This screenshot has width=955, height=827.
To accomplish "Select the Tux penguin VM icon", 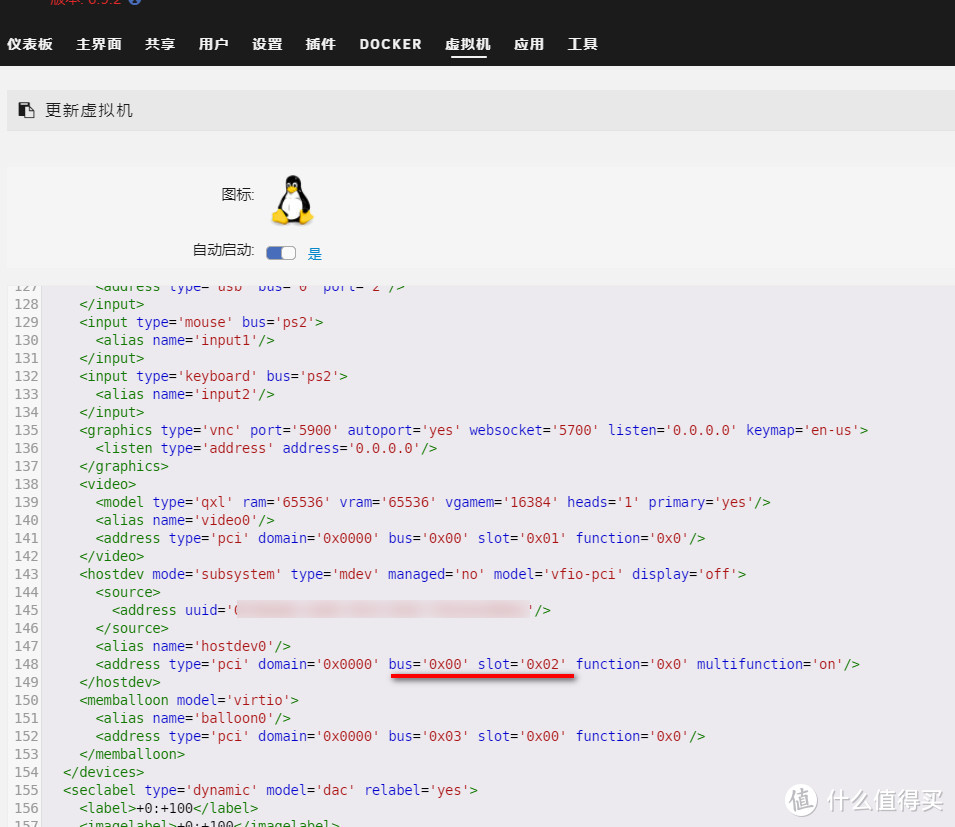I will point(291,199).
